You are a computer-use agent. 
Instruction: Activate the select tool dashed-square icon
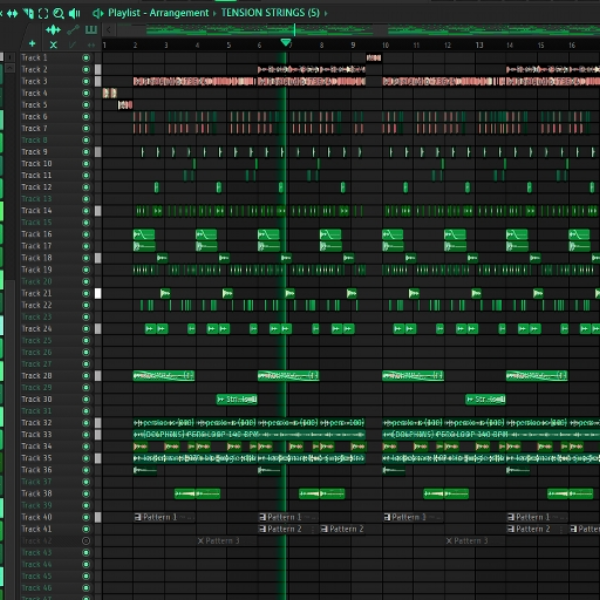43,13
